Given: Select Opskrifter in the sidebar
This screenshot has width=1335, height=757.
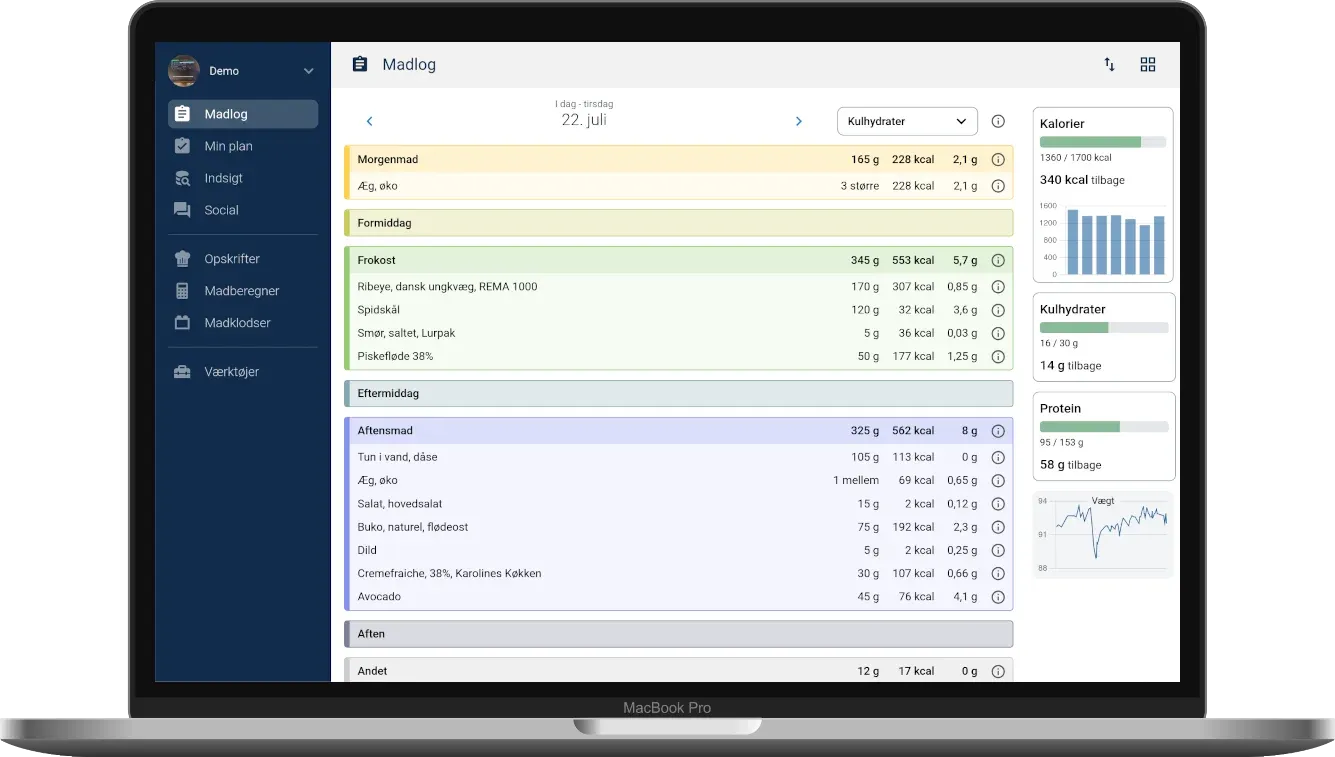Looking at the screenshot, I should click(x=232, y=259).
